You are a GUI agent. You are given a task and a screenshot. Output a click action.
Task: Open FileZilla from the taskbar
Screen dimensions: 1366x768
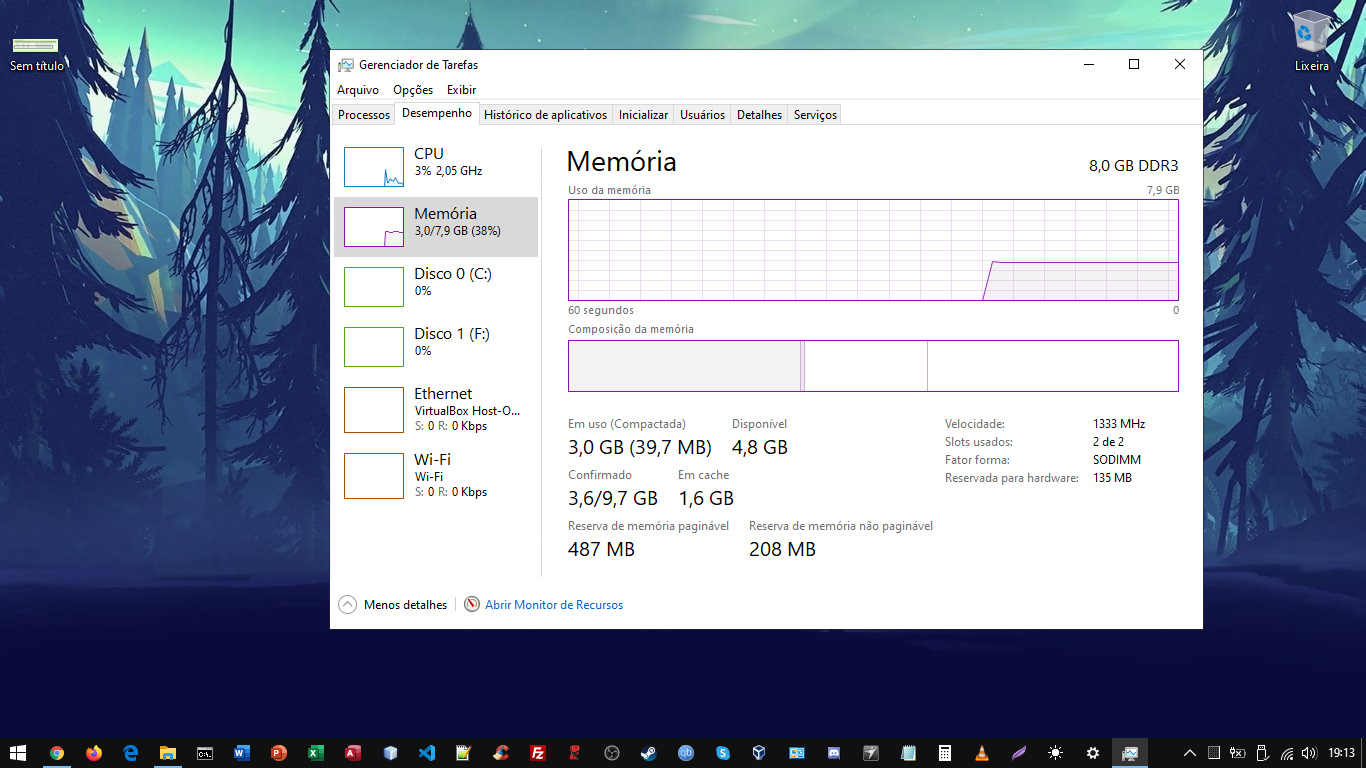537,753
